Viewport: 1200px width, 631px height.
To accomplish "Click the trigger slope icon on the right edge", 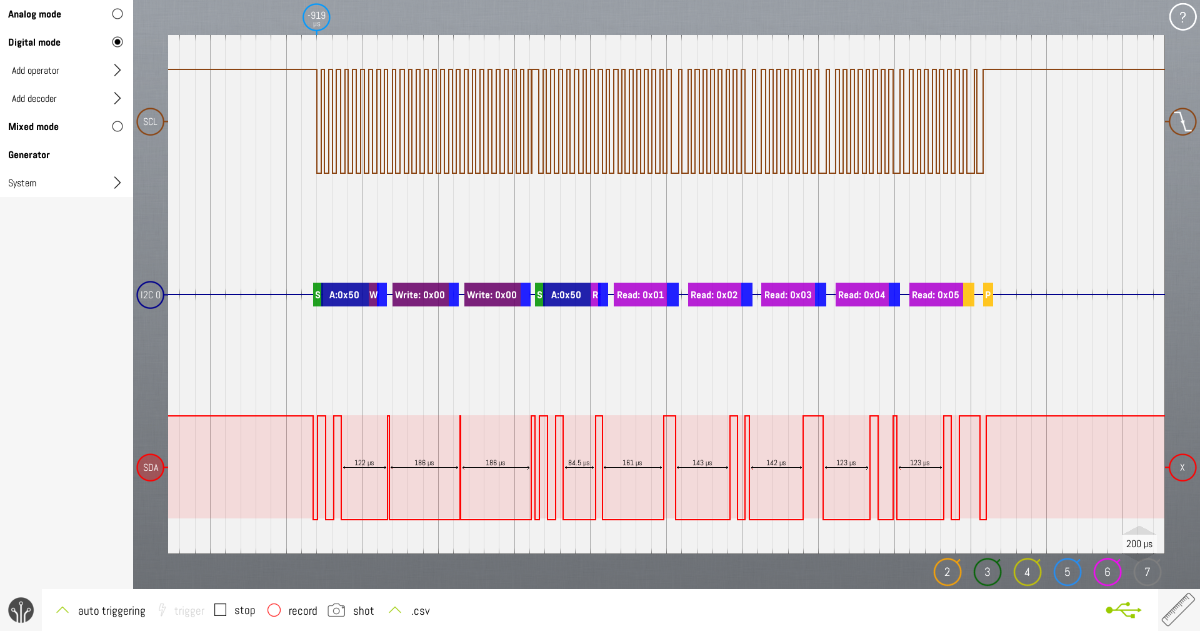I will (x=1182, y=122).
